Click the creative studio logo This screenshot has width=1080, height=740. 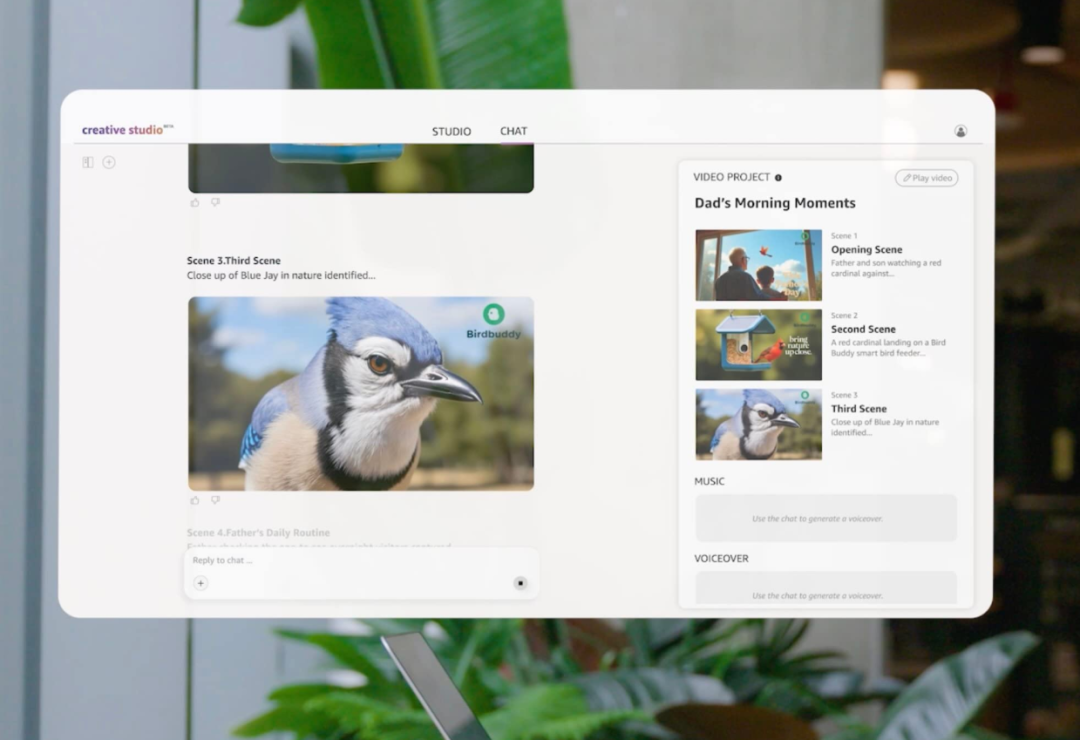click(x=126, y=130)
